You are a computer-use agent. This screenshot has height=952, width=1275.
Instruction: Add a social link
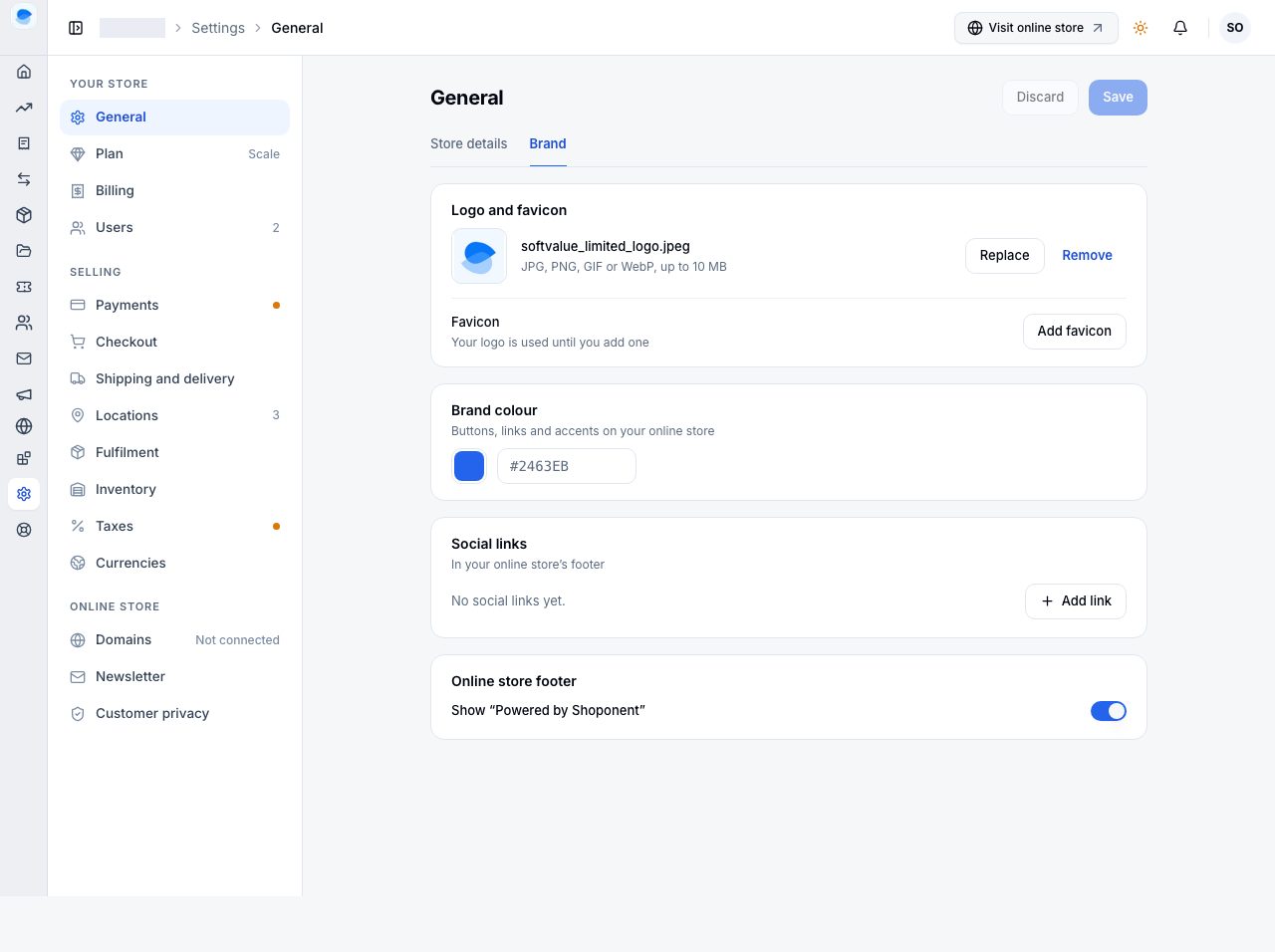point(1076,601)
